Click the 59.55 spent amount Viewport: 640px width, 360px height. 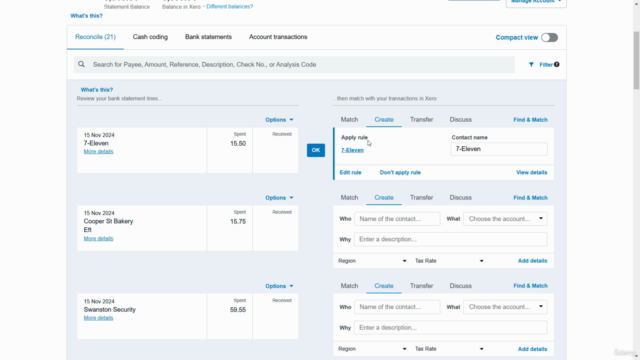pos(238,310)
